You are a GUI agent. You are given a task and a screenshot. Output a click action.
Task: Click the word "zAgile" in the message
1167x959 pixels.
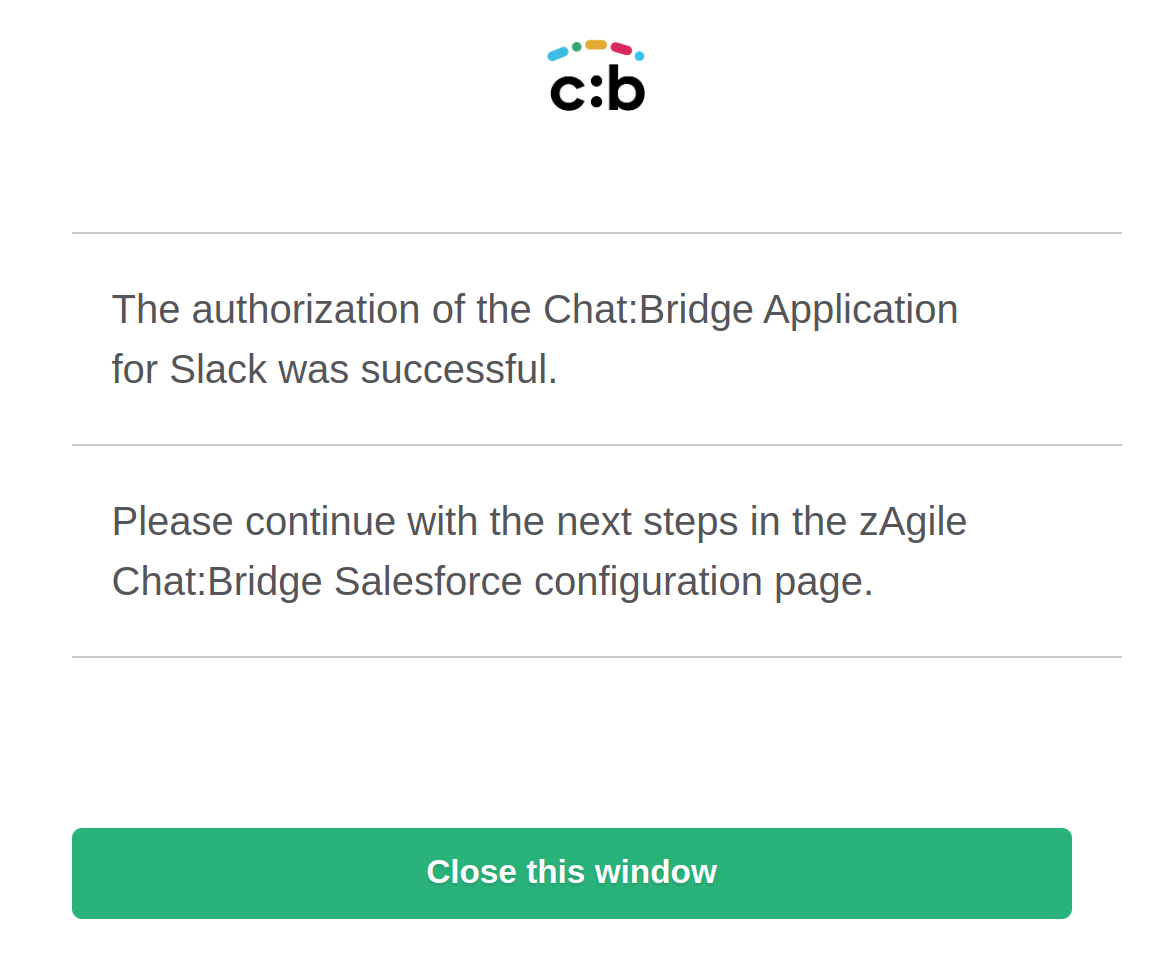coord(912,521)
